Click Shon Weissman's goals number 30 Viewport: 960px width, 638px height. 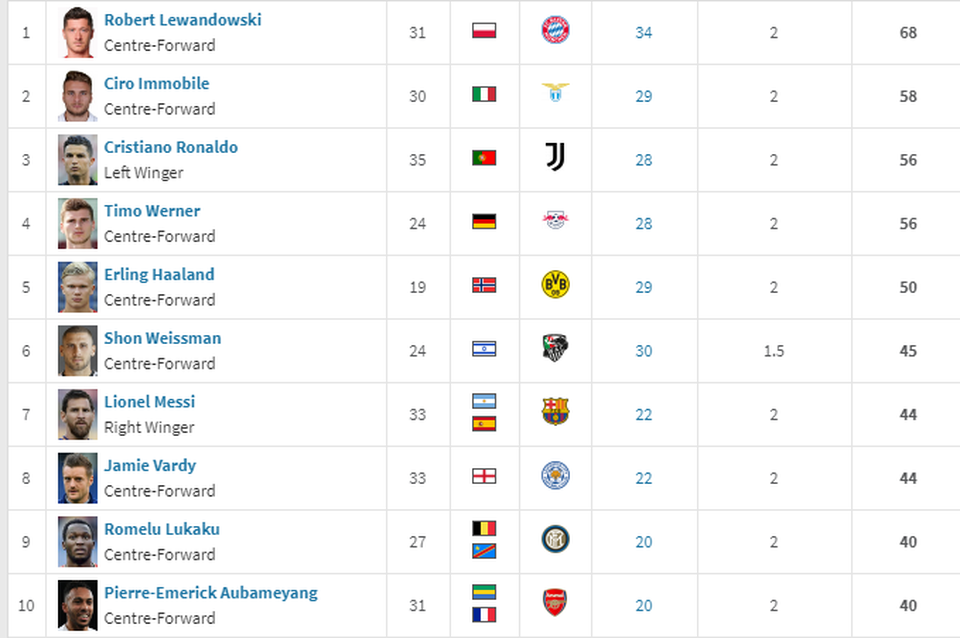pyautogui.click(x=643, y=351)
